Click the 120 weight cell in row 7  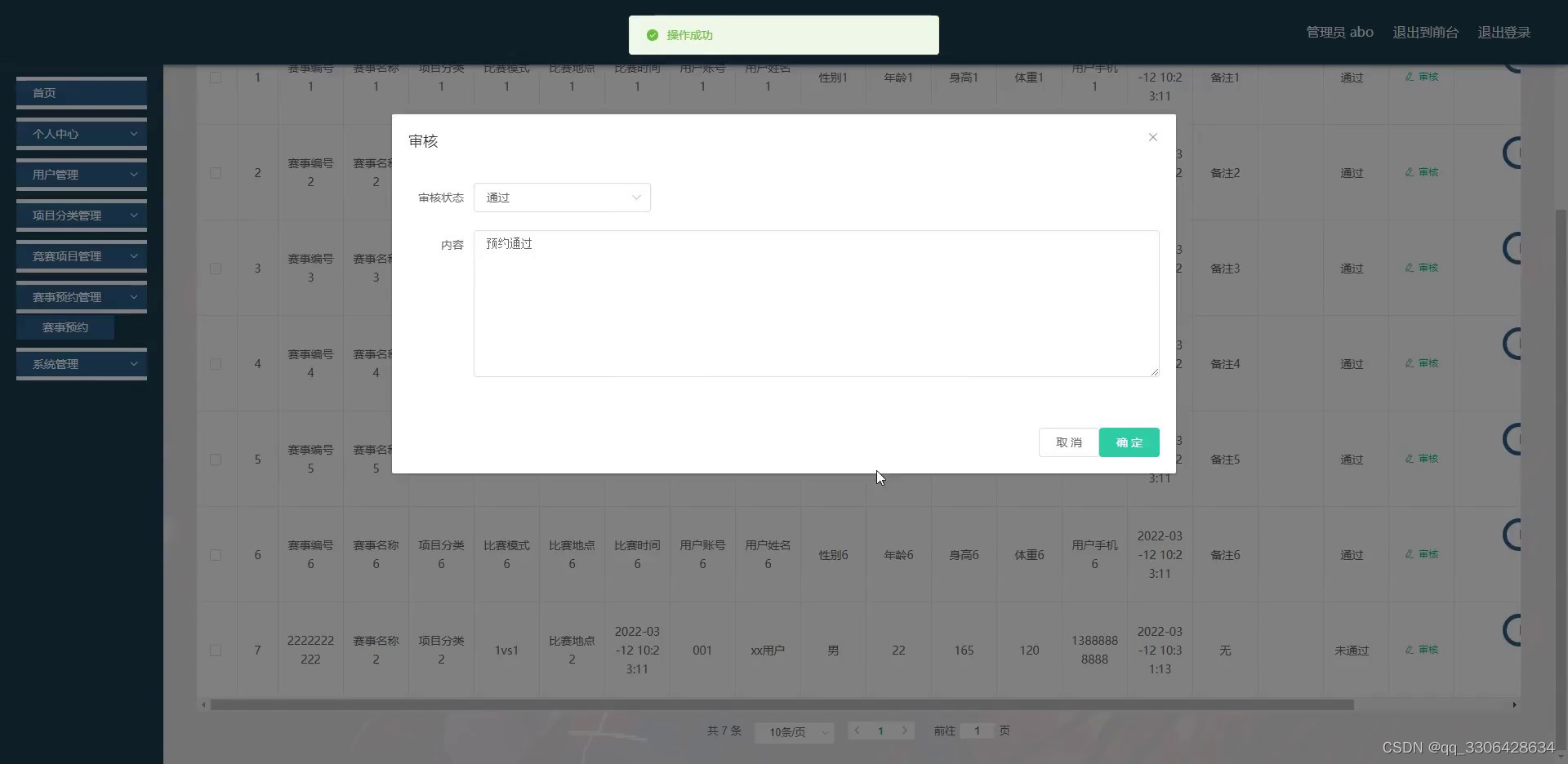point(1029,651)
